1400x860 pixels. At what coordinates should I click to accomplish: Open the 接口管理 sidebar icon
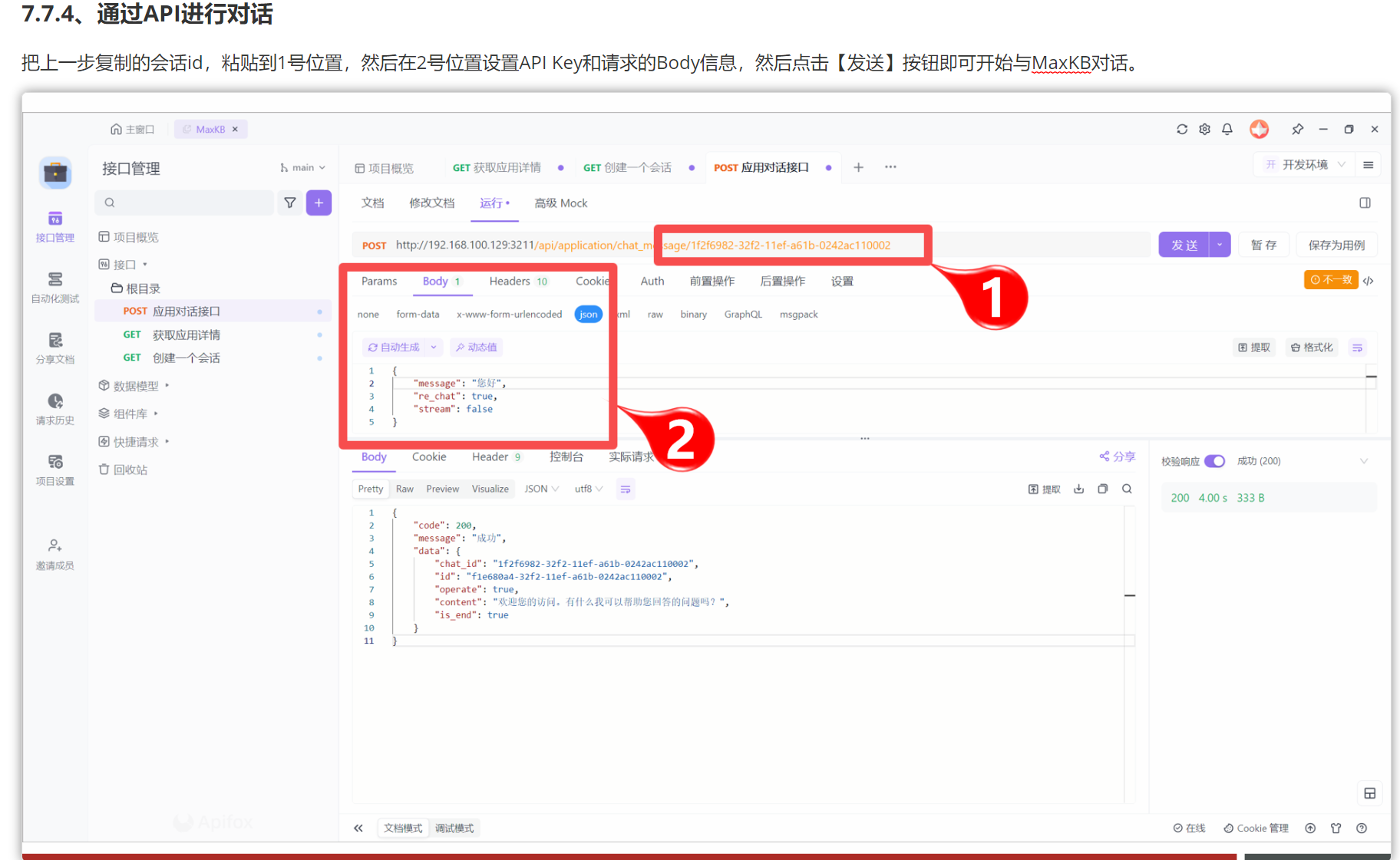point(54,226)
